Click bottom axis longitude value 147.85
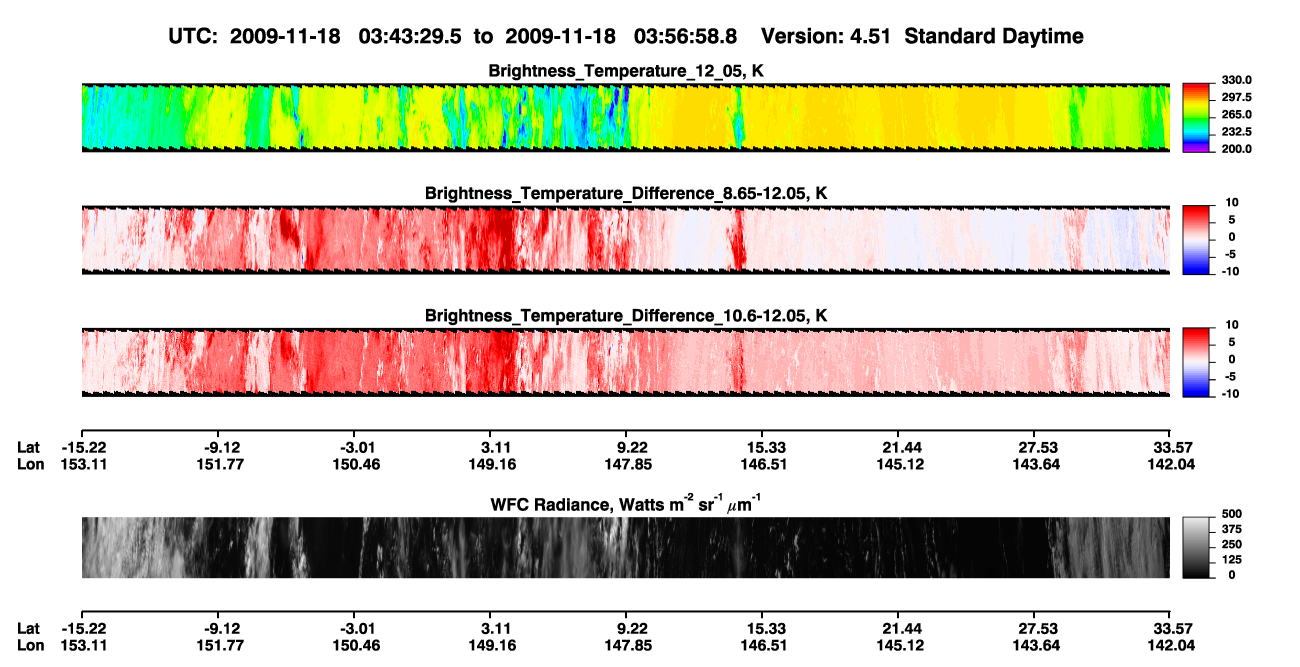Screen dimensions: 1300x667 click(626, 645)
